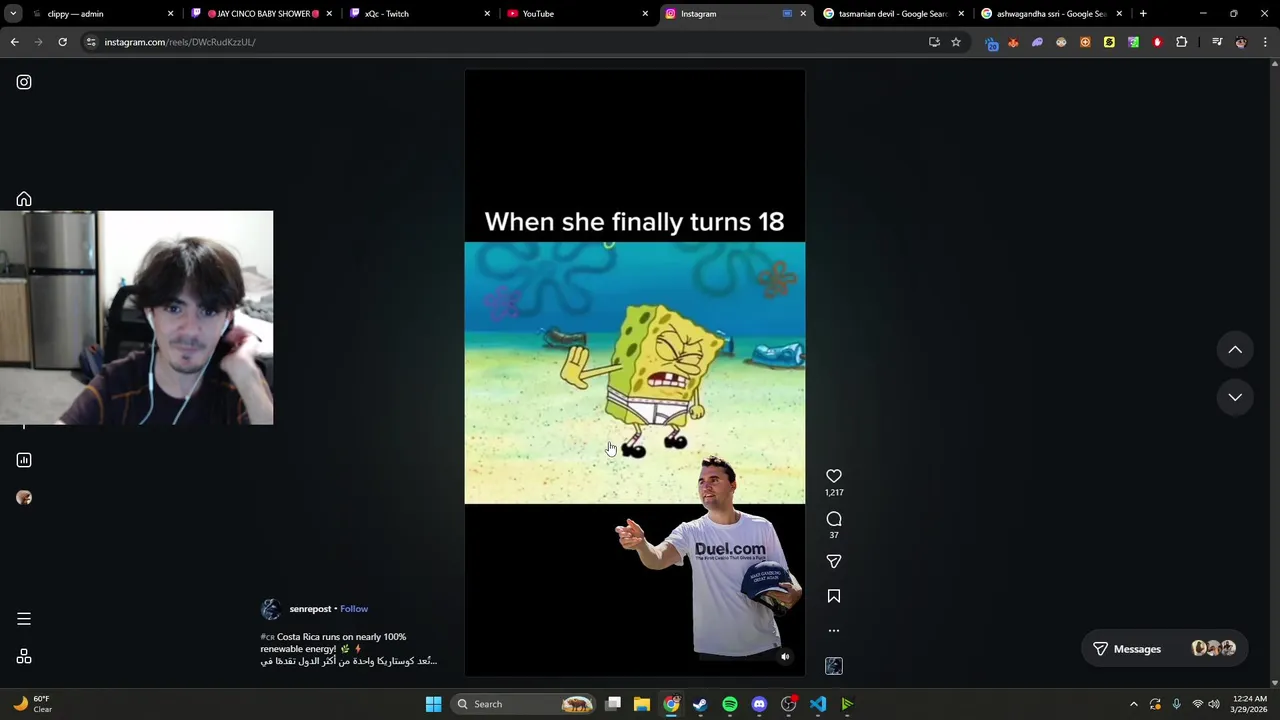Screen dimensions: 1280x720
Task: Open File Explorer from taskbar
Action: pyautogui.click(x=642, y=704)
